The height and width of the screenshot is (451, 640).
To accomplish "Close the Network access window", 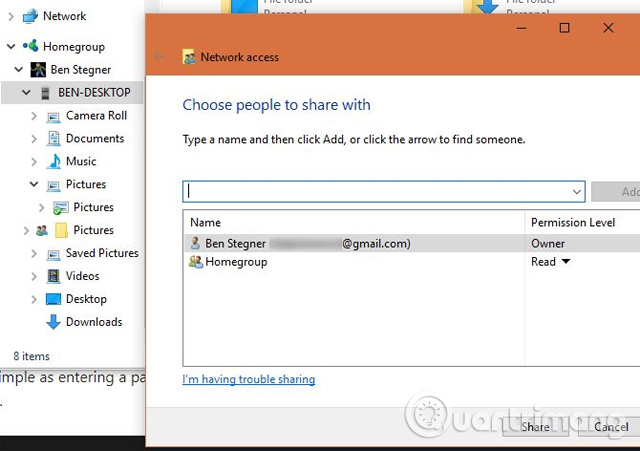I will 608,28.
